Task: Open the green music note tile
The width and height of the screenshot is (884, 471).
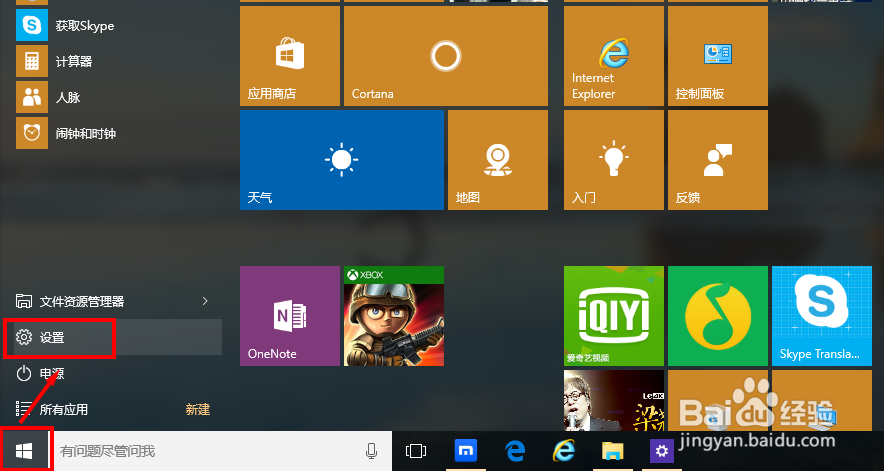Action: [718, 316]
